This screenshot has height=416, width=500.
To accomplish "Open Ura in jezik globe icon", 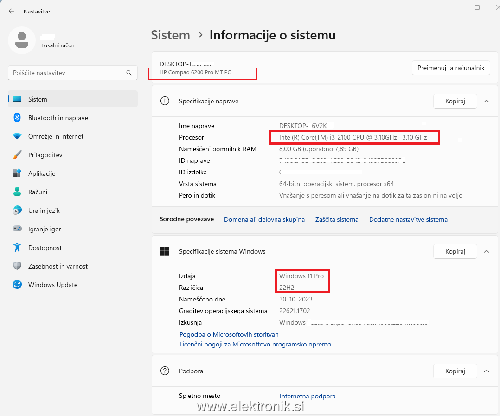I will (x=17, y=210).
